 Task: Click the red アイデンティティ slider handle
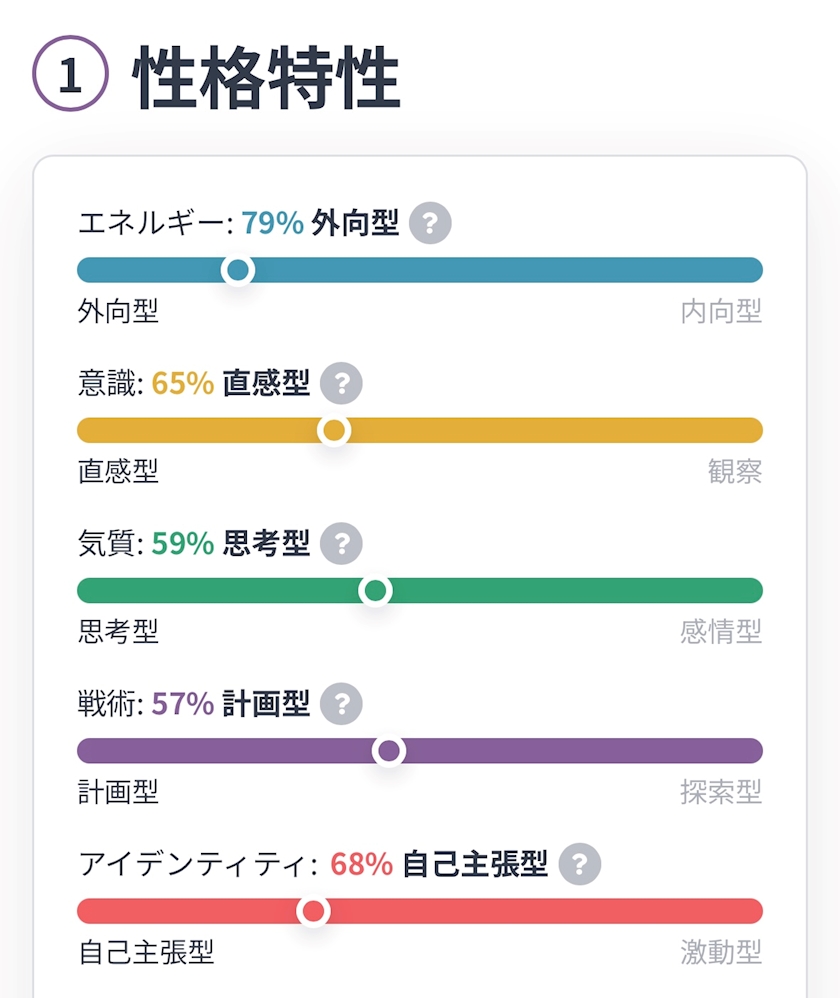pyautogui.click(x=314, y=911)
